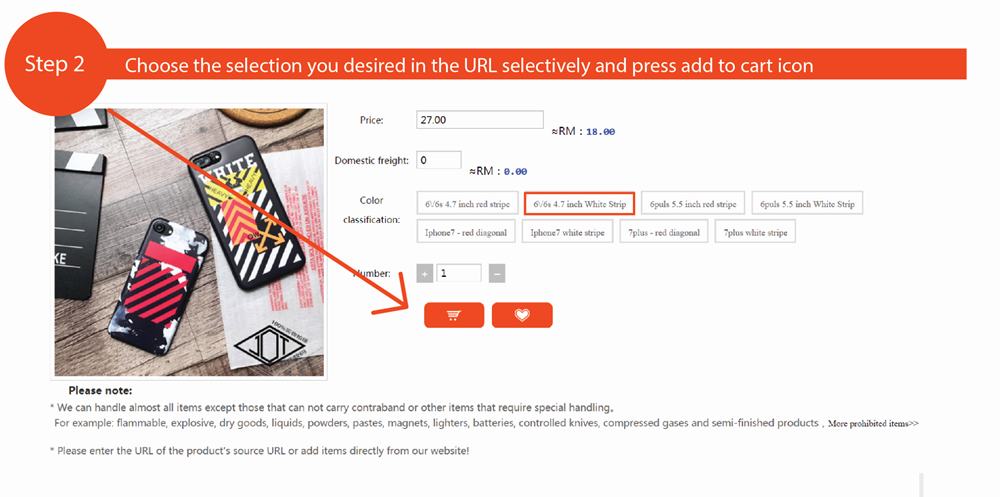Focus the Price input field
This screenshot has height=497, width=1000.
tap(480, 120)
